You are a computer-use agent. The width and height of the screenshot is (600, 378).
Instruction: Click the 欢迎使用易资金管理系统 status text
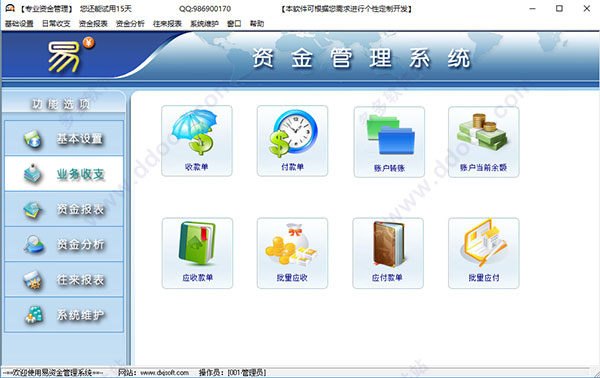(53, 372)
